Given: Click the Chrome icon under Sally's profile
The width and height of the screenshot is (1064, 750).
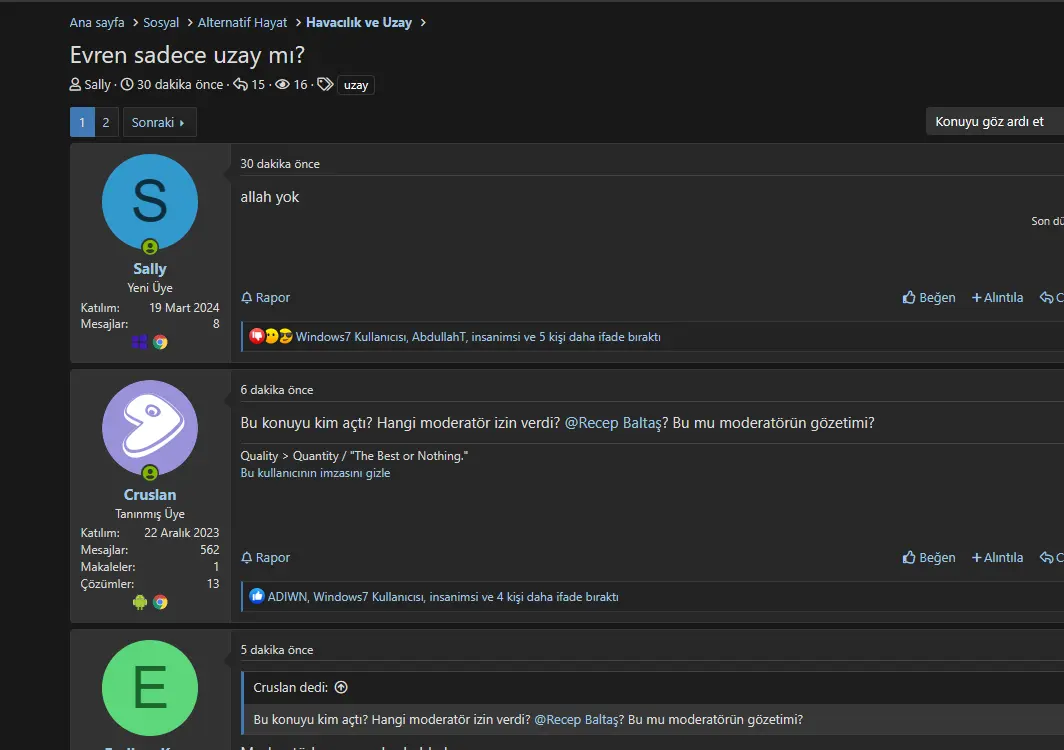Looking at the screenshot, I should 160,342.
